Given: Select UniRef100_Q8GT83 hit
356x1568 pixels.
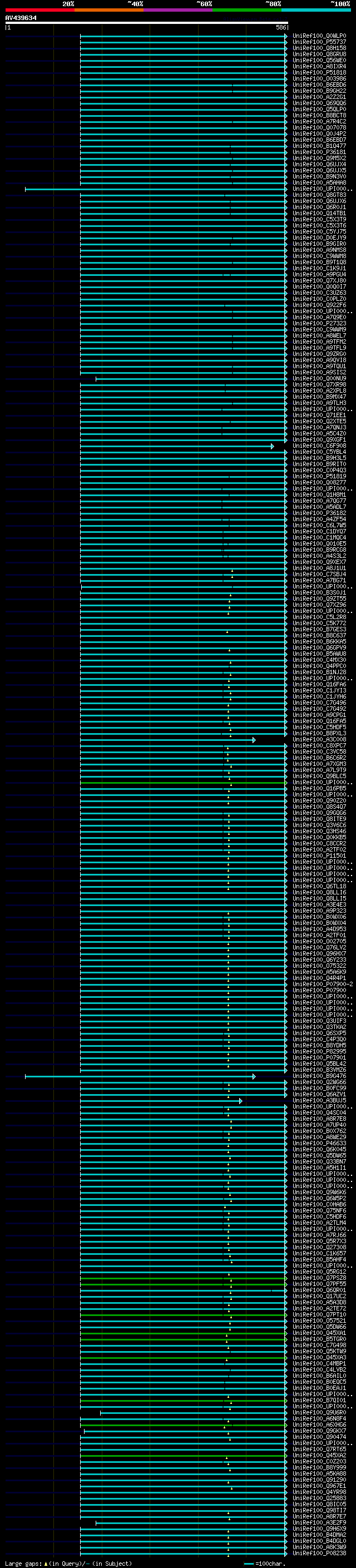Looking at the screenshot, I should [x=319, y=195].
